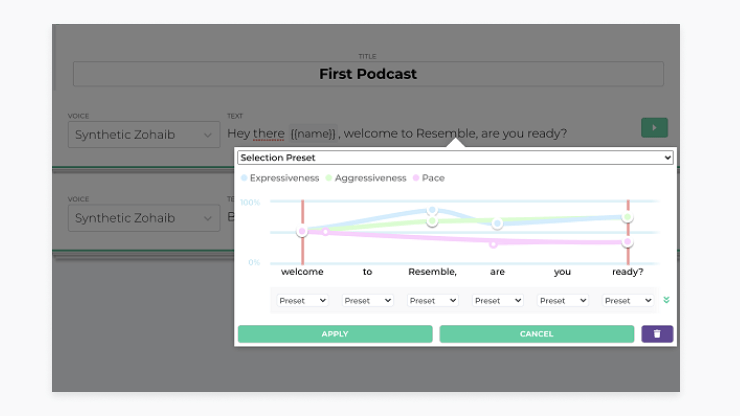The image size is (740, 416).
Task: Click the green play button
Action: tap(654, 127)
